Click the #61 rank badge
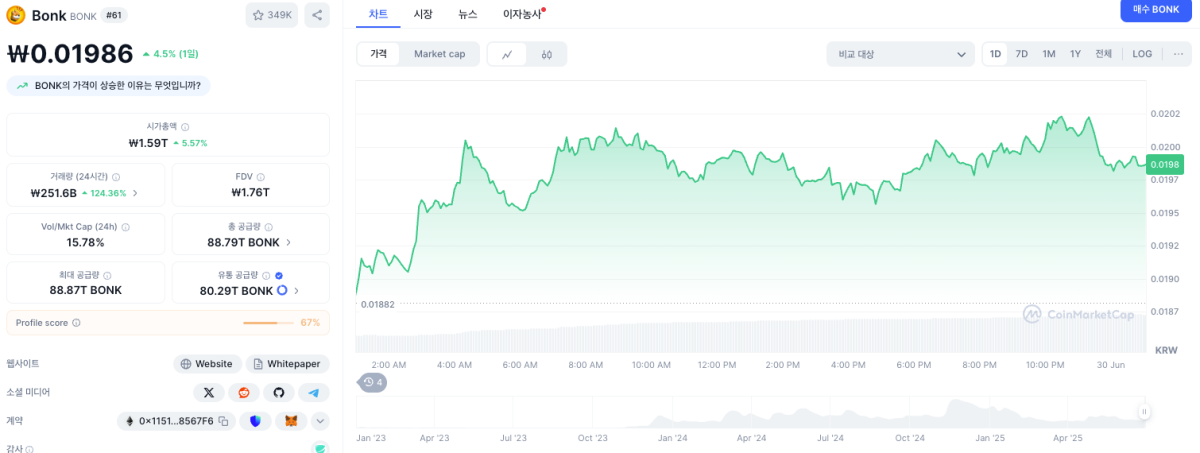This screenshot has height=453, width=1200. click(115, 15)
